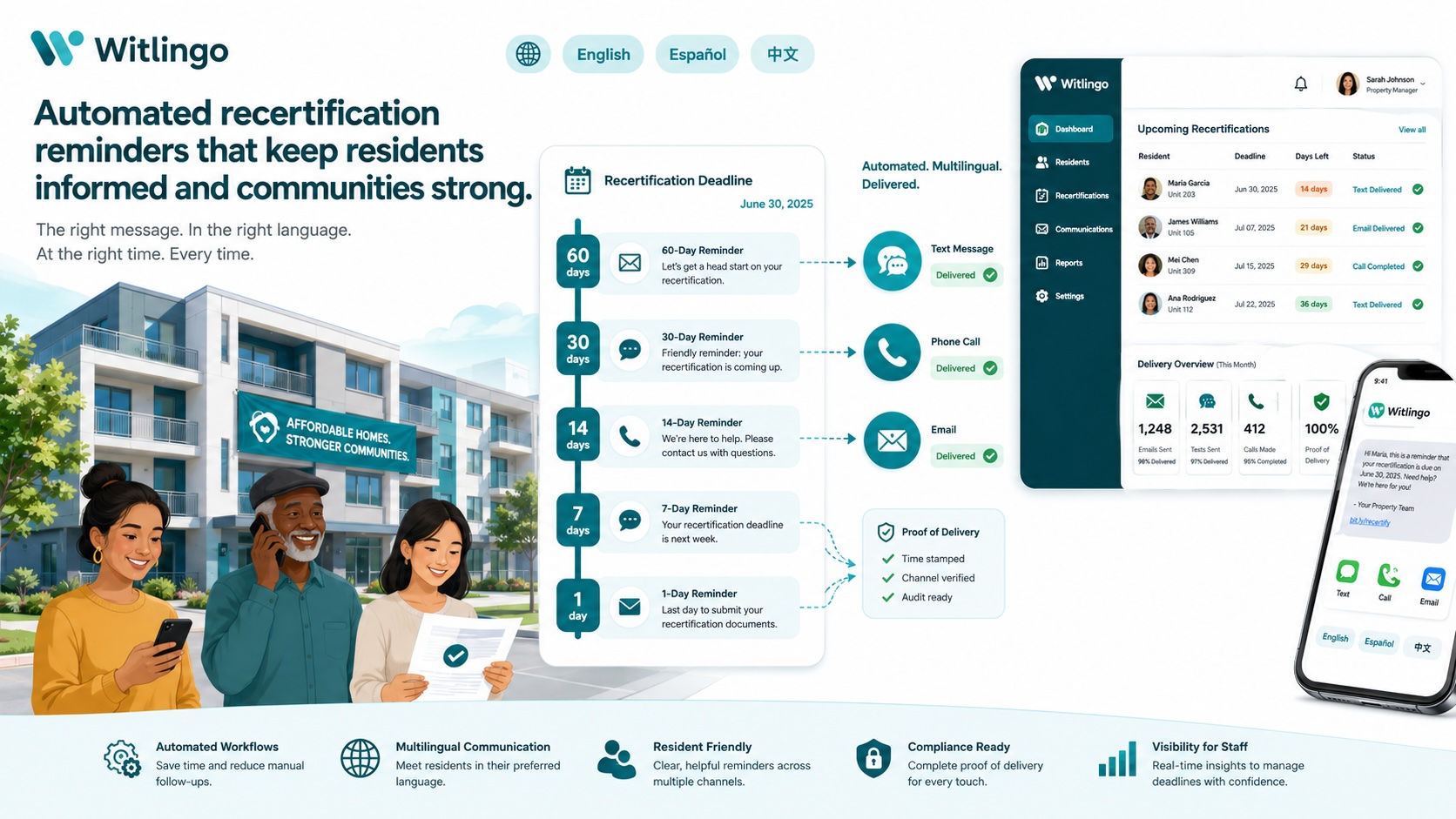Click the Delivered badge under Email
The width and height of the screenshot is (1456, 819).
tap(967, 456)
